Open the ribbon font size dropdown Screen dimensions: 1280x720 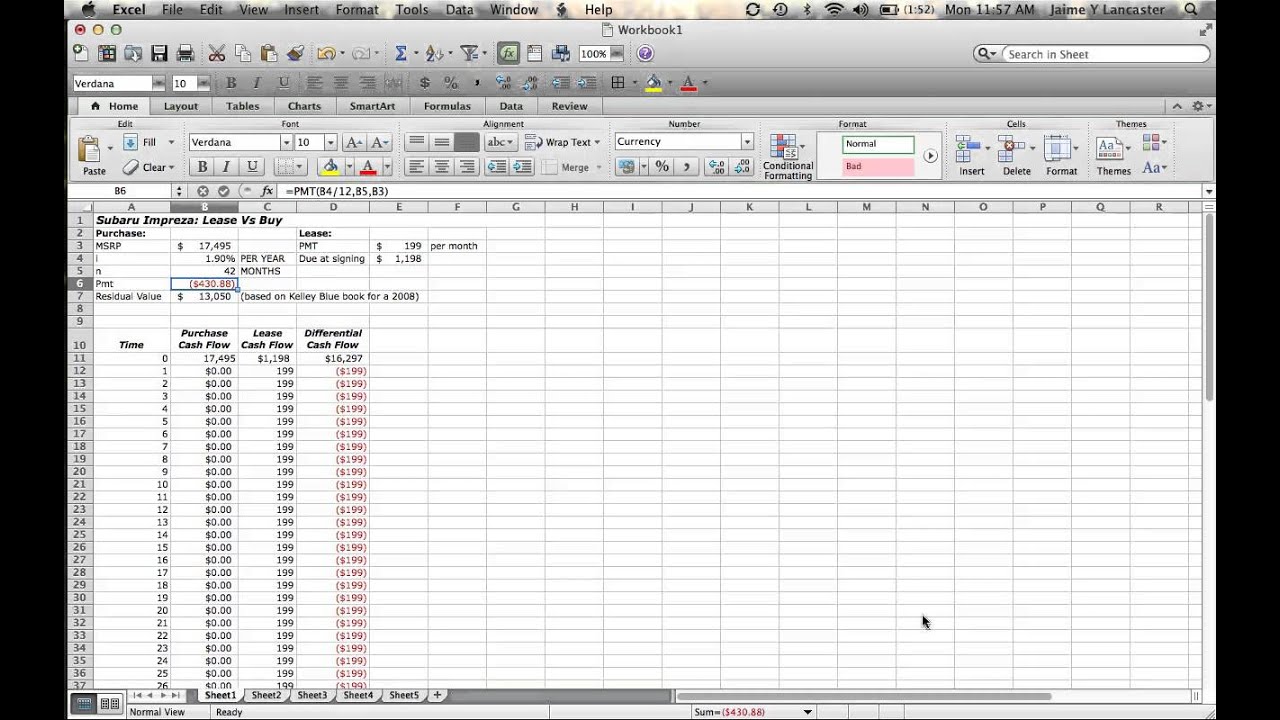[x=330, y=142]
